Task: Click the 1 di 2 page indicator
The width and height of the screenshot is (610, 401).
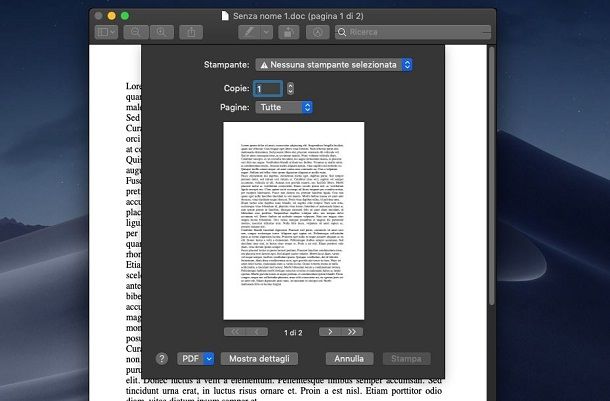Action: 293,333
